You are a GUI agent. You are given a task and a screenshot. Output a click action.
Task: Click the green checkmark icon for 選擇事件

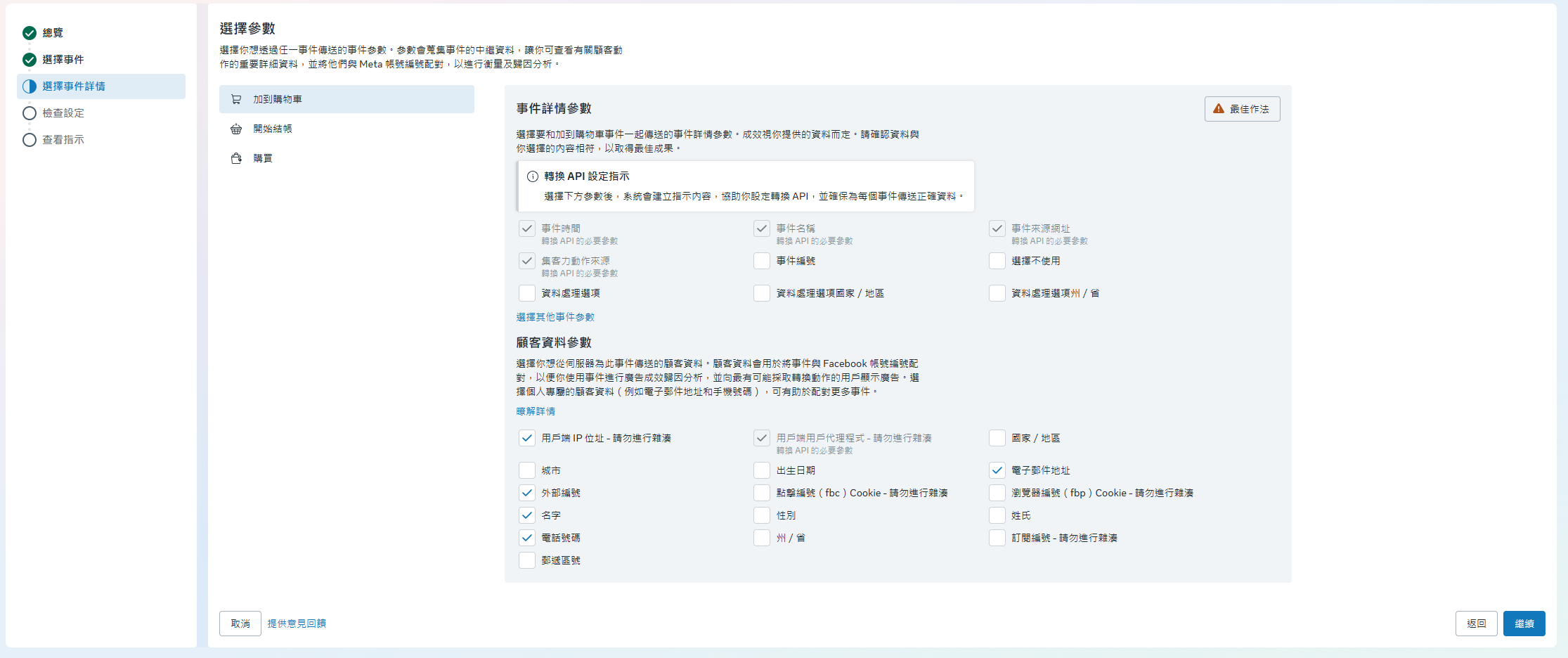[30, 60]
